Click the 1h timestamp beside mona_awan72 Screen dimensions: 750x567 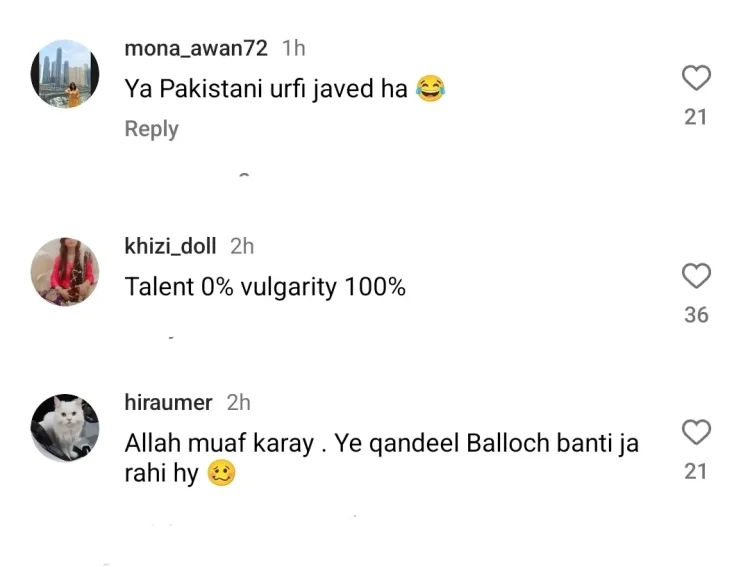coord(293,49)
